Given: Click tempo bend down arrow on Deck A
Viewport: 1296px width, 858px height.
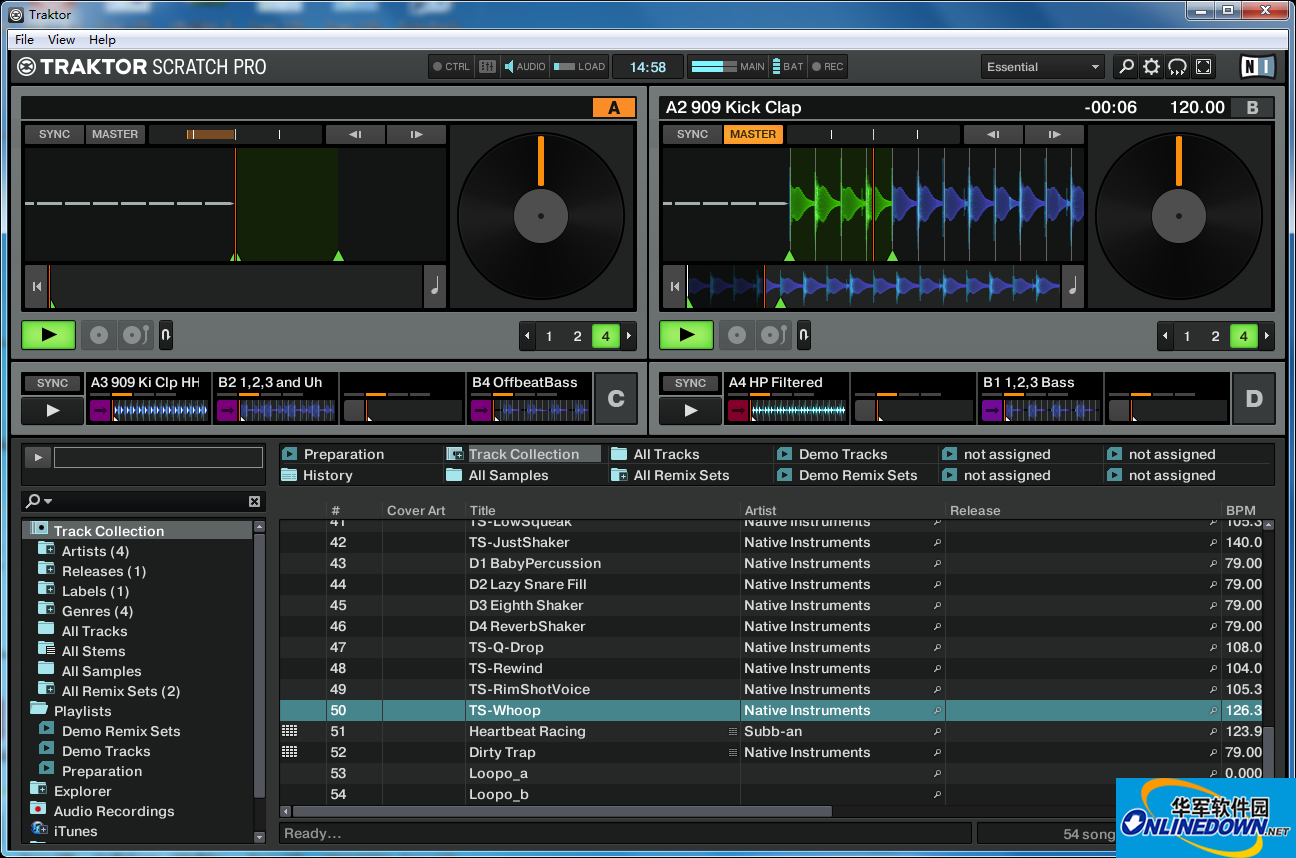Looking at the screenshot, I should pyautogui.click(x=355, y=134).
